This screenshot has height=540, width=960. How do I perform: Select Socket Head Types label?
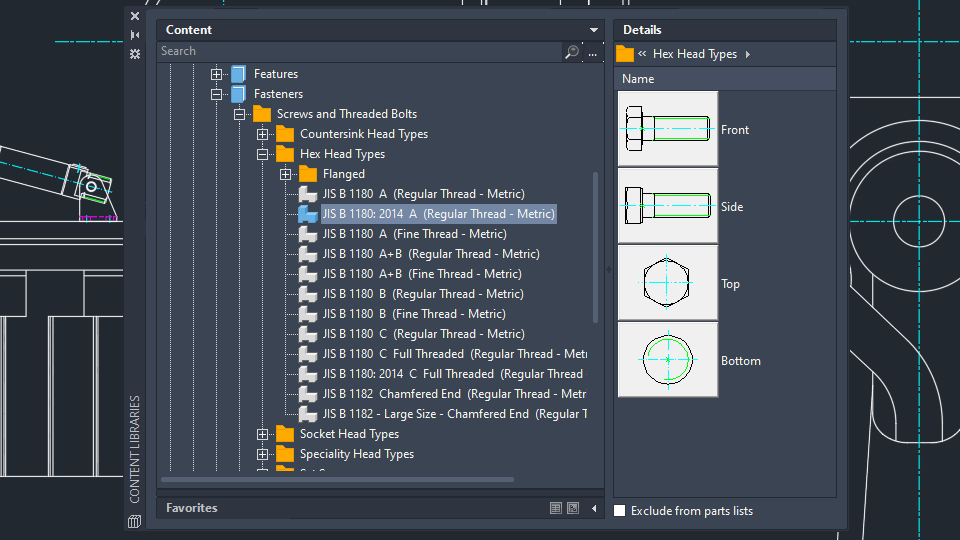[349, 434]
